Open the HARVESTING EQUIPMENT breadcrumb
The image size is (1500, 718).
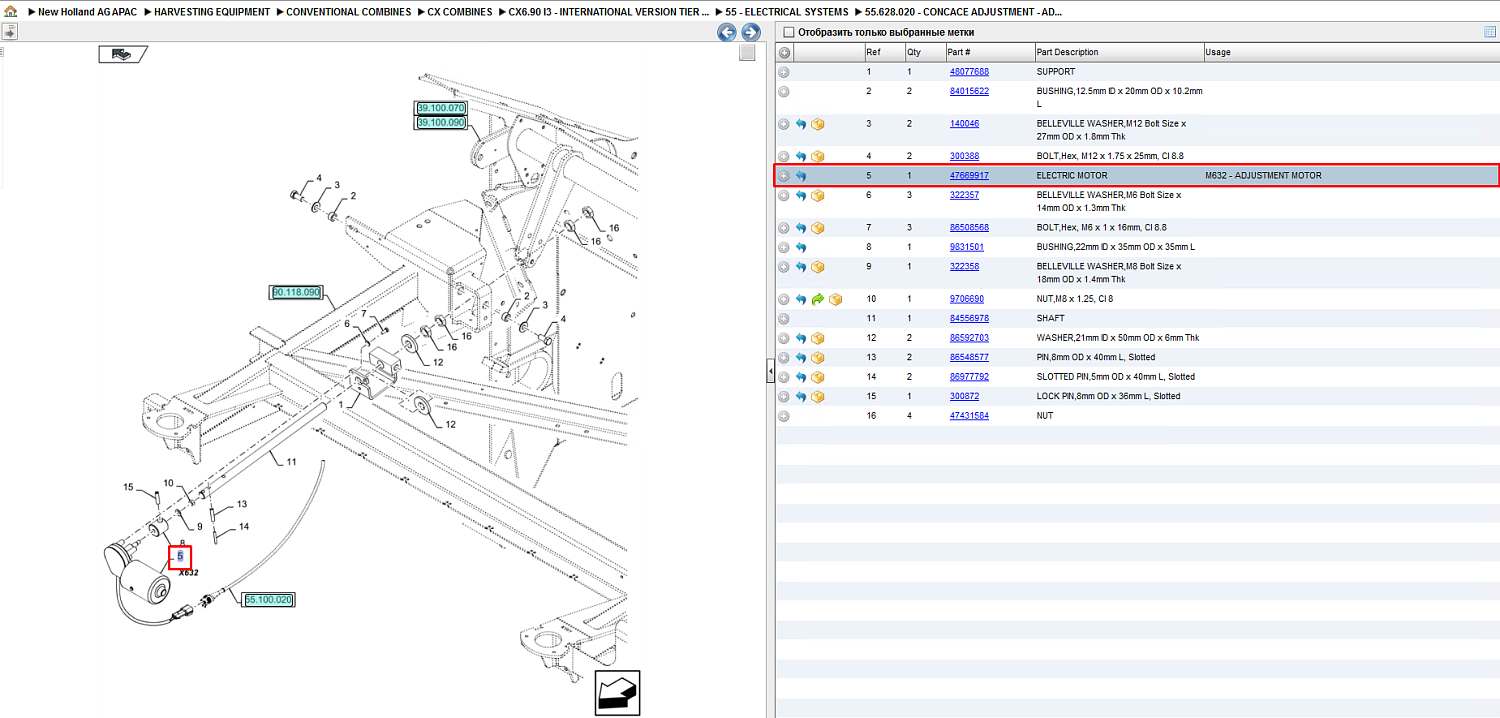212,12
